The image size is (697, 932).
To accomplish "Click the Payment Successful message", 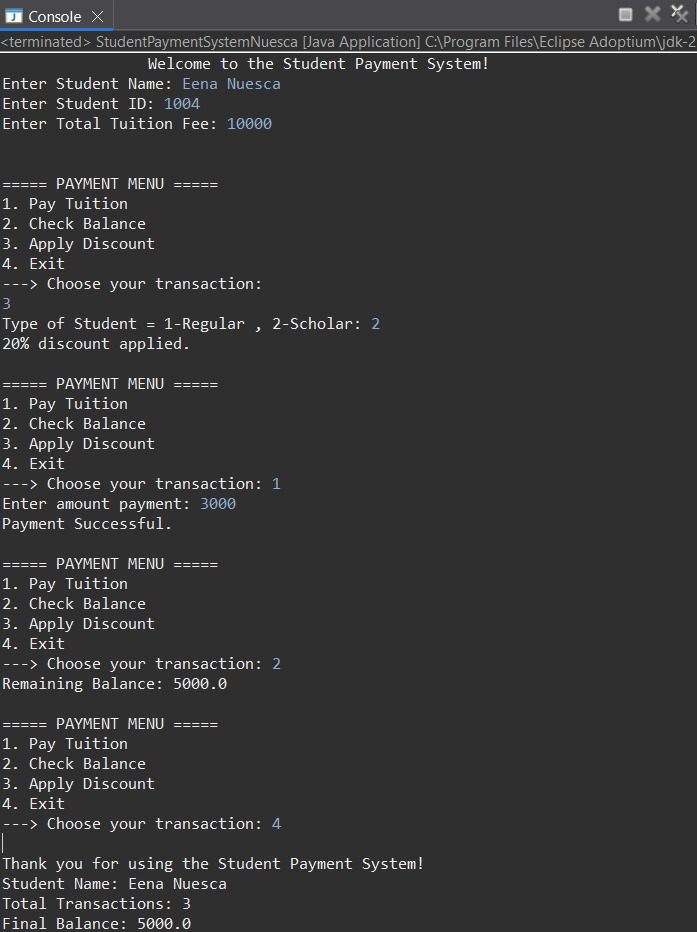I will point(84,523).
